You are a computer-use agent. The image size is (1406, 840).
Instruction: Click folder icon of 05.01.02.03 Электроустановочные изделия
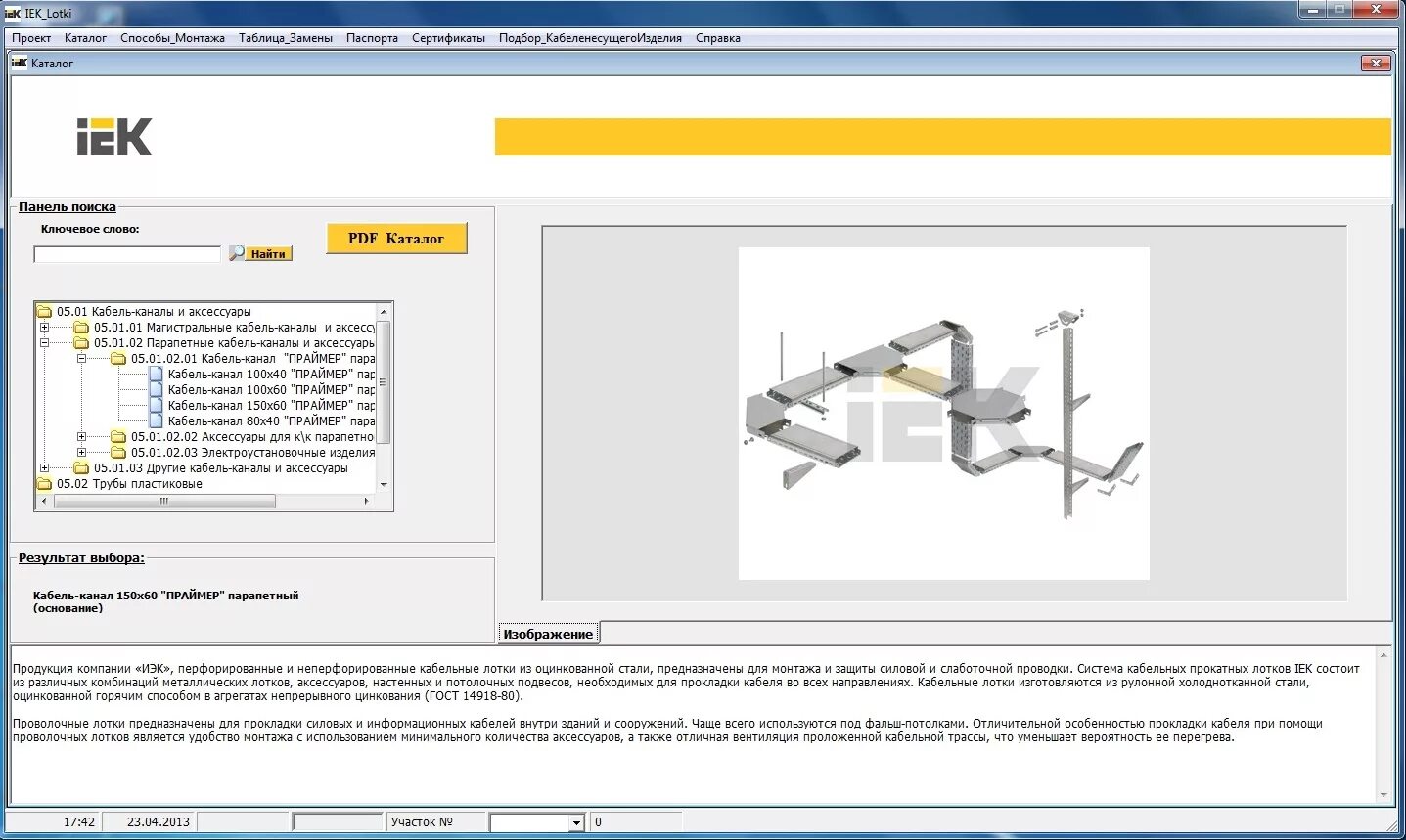pos(118,453)
